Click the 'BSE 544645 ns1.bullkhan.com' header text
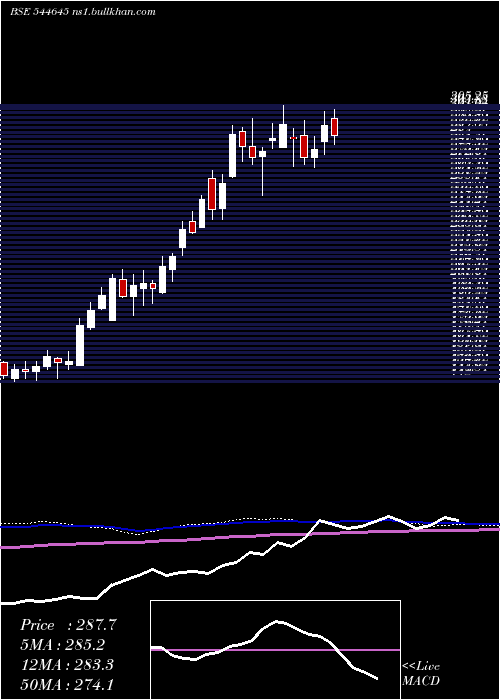Screen dimensions: 500x700 point(83,12)
